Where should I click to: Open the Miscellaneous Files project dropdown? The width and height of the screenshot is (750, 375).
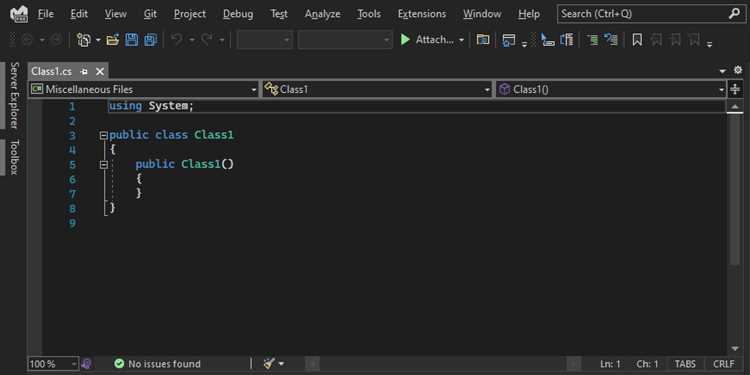(143, 89)
